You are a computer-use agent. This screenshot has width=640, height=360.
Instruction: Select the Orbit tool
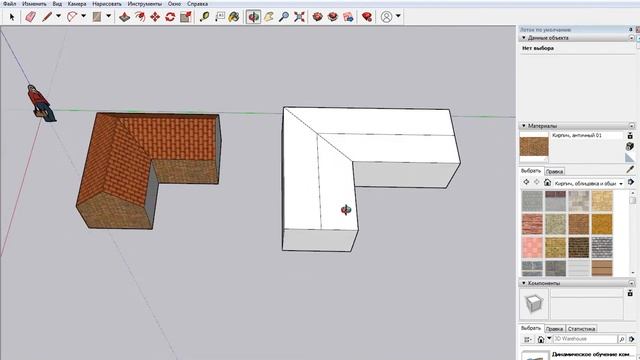pos(253,17)
